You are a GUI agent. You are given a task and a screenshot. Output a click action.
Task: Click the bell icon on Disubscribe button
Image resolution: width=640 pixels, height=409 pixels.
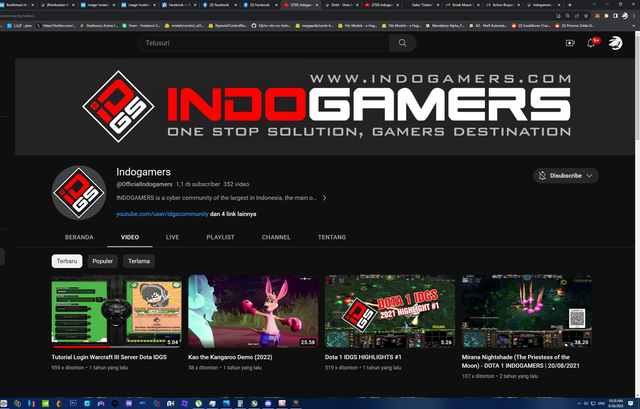pos(542,176)
